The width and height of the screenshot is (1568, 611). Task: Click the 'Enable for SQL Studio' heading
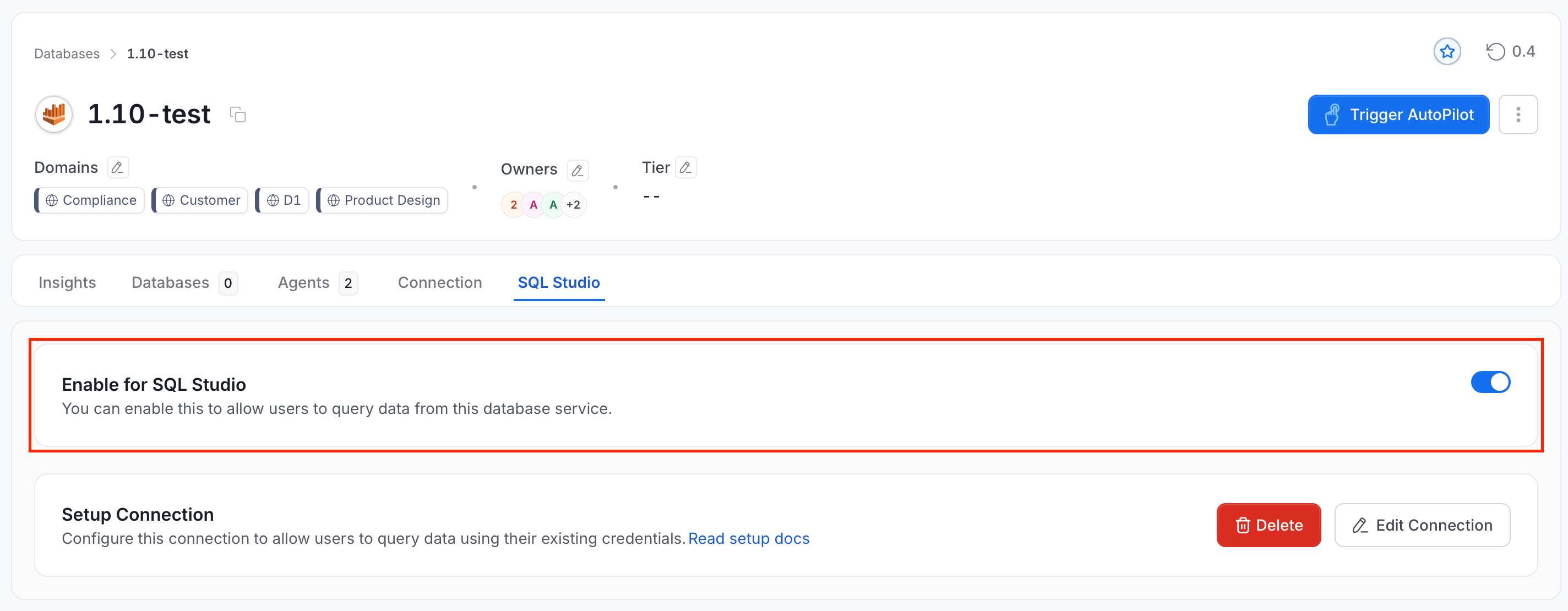pyautogui.click(x=154, y=385)
